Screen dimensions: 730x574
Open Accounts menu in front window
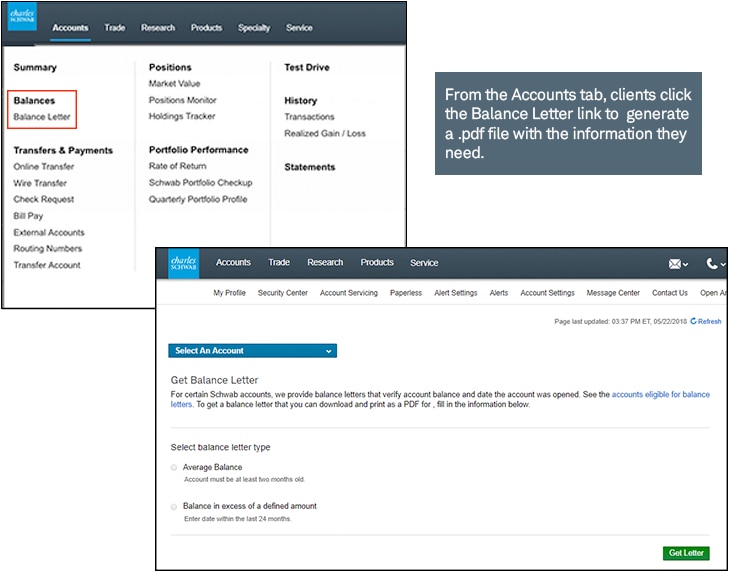(x=233, y=263)
